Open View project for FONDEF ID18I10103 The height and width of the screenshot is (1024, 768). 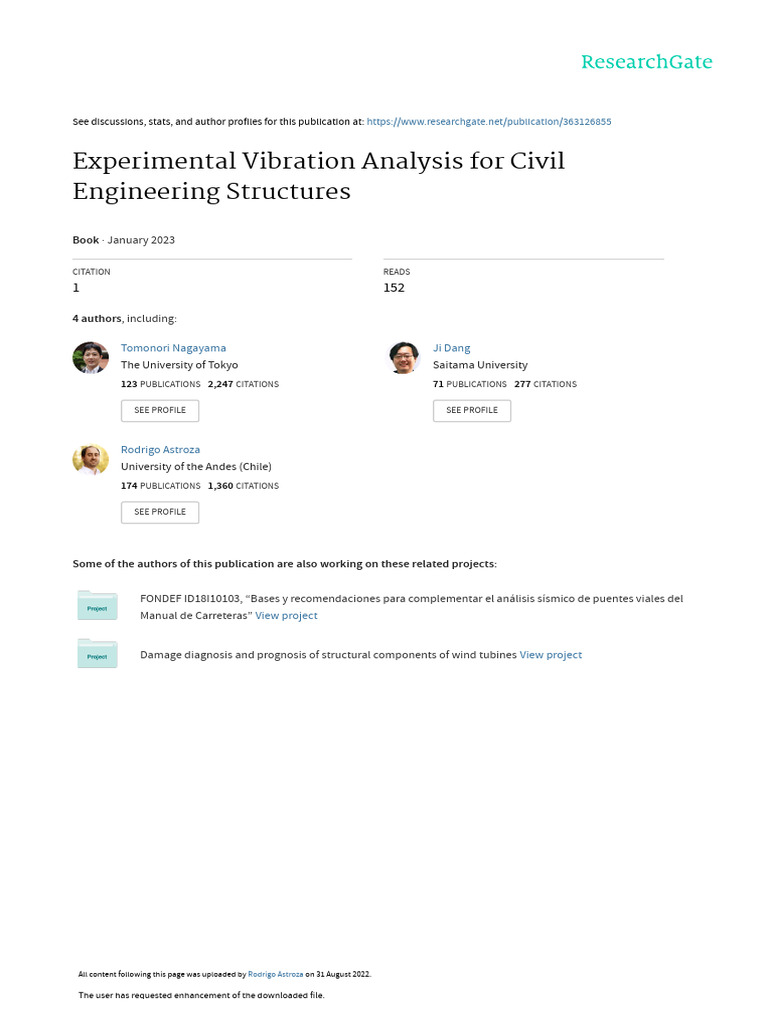[286, 616]
